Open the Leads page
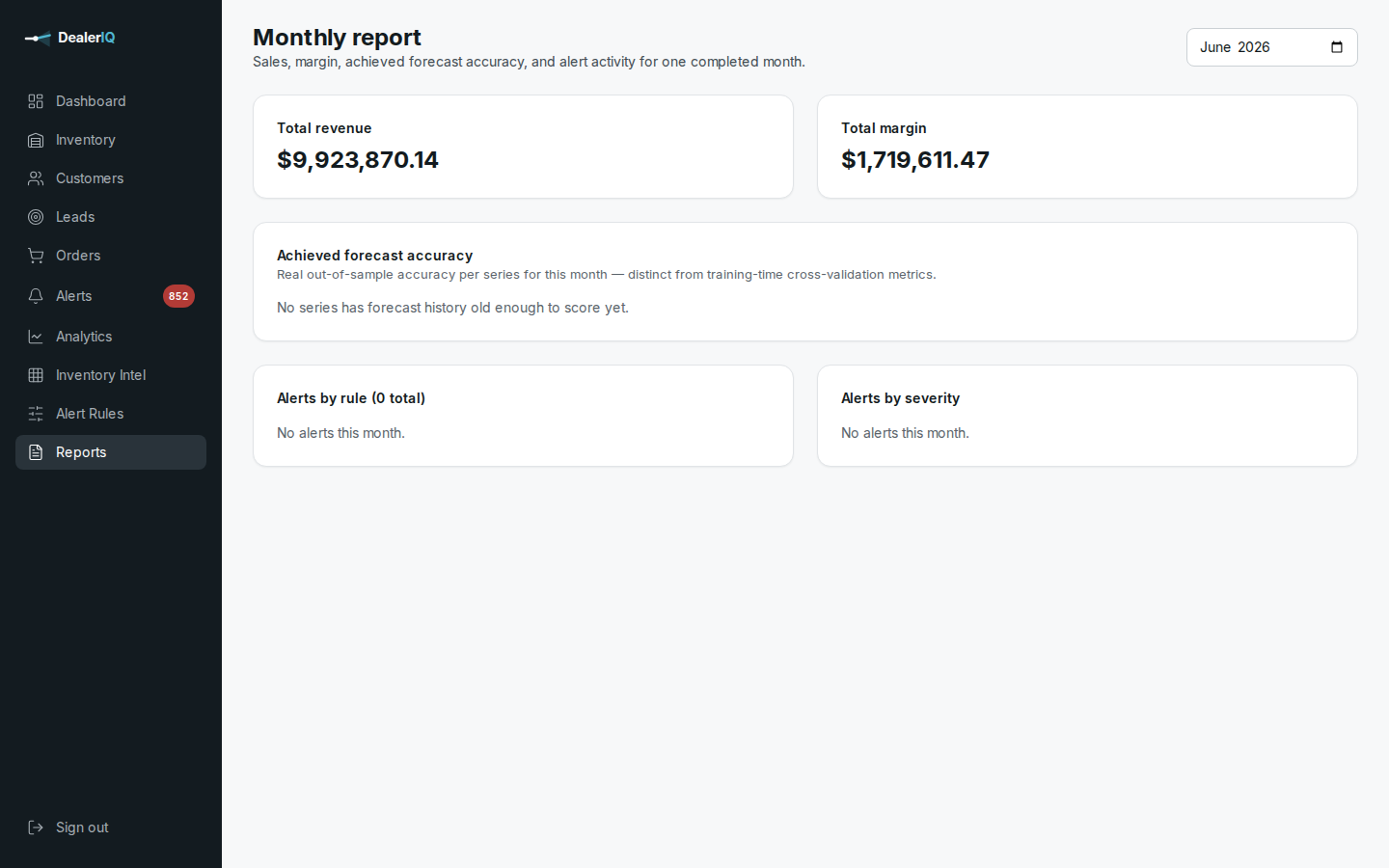The width and height of the screenshot is (1389, 868). click(111, 217)
